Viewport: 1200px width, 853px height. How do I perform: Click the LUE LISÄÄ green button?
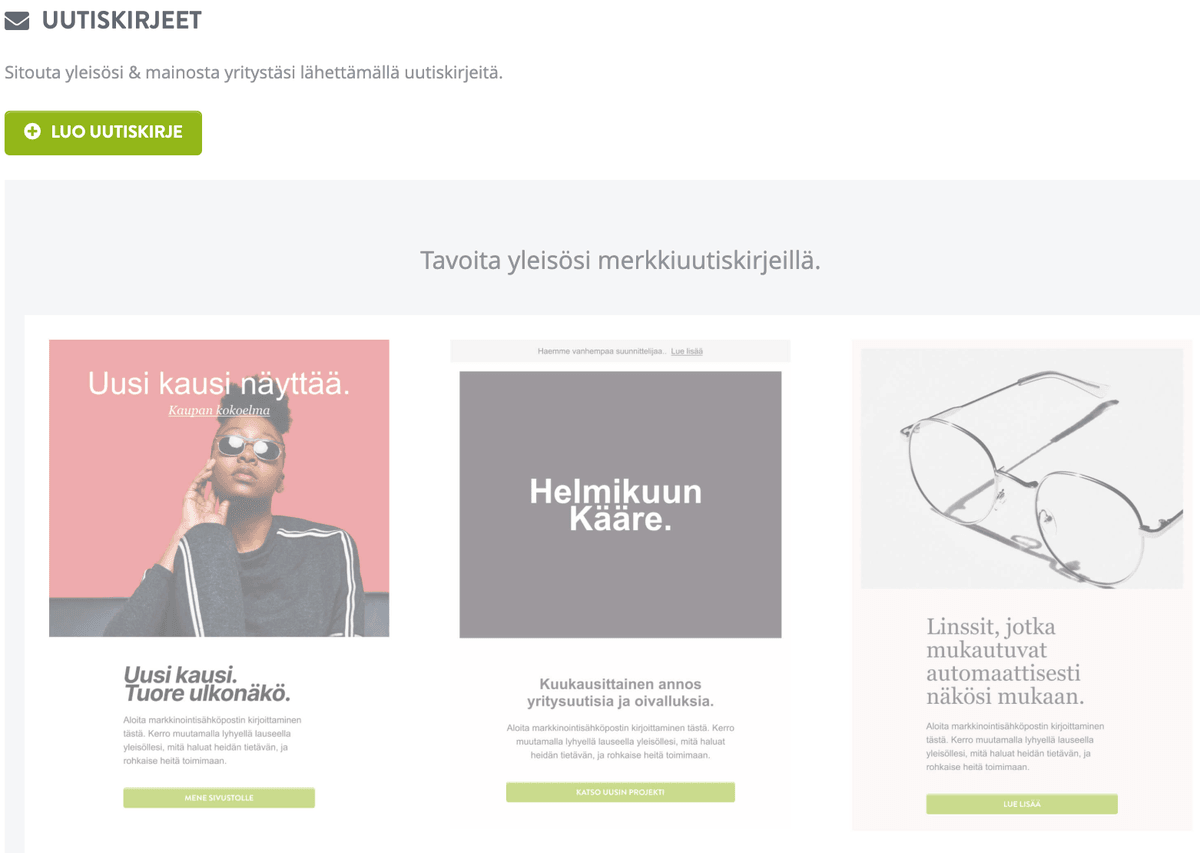tap(1021, 804)
